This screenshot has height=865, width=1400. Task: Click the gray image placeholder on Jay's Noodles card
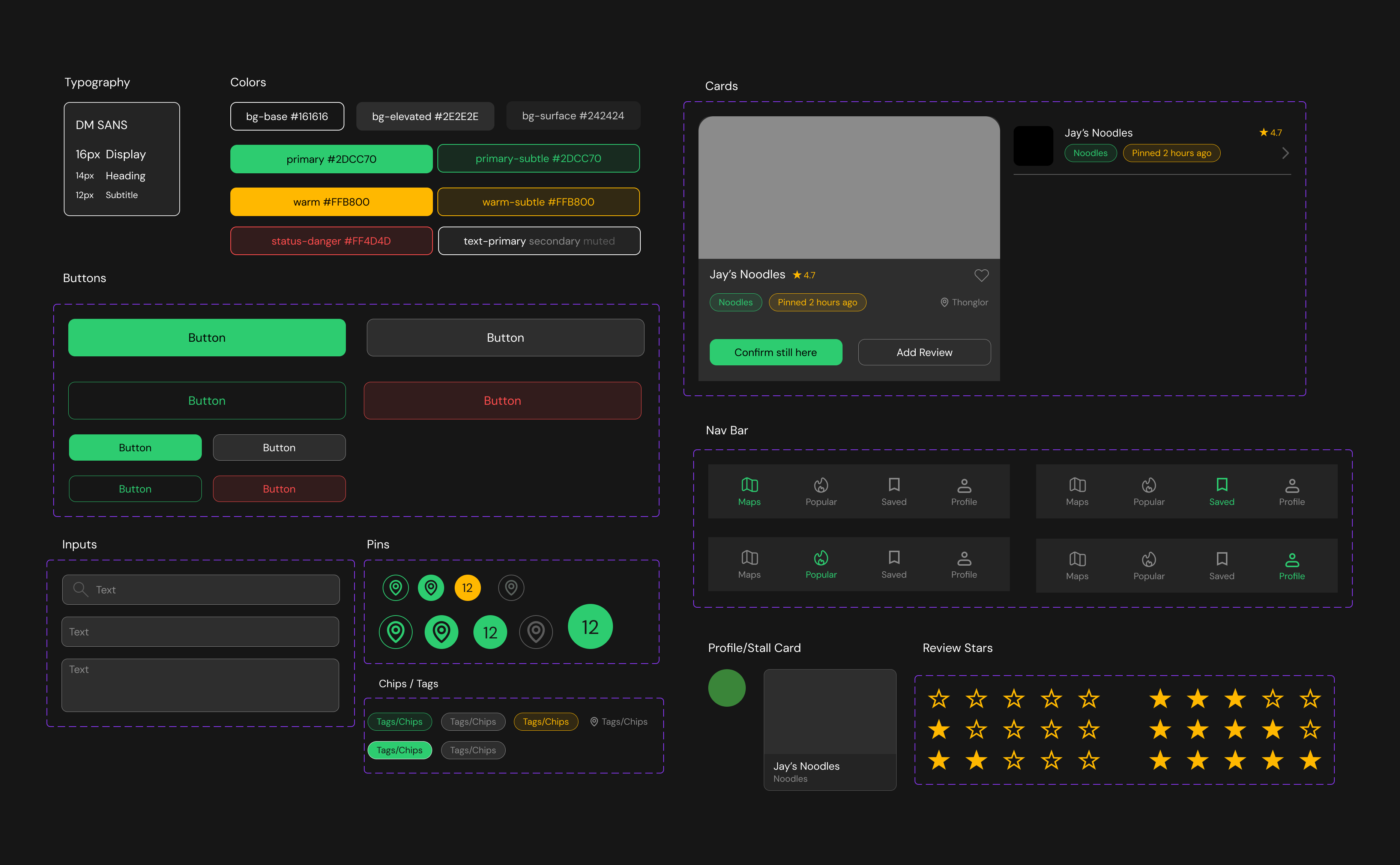pyautogui.click(x=849, y=188)
